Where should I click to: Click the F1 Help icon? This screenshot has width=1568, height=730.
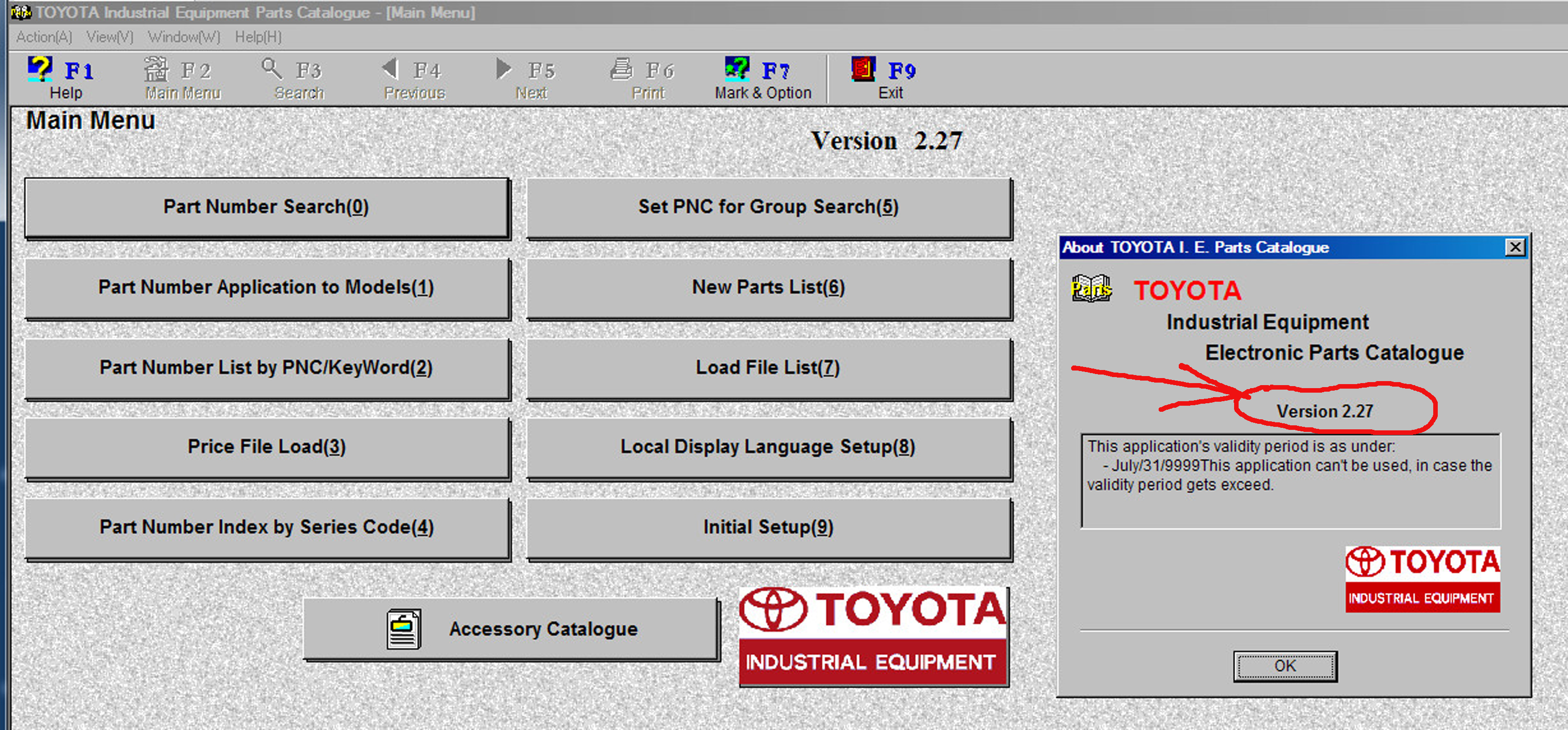[40, 69]
